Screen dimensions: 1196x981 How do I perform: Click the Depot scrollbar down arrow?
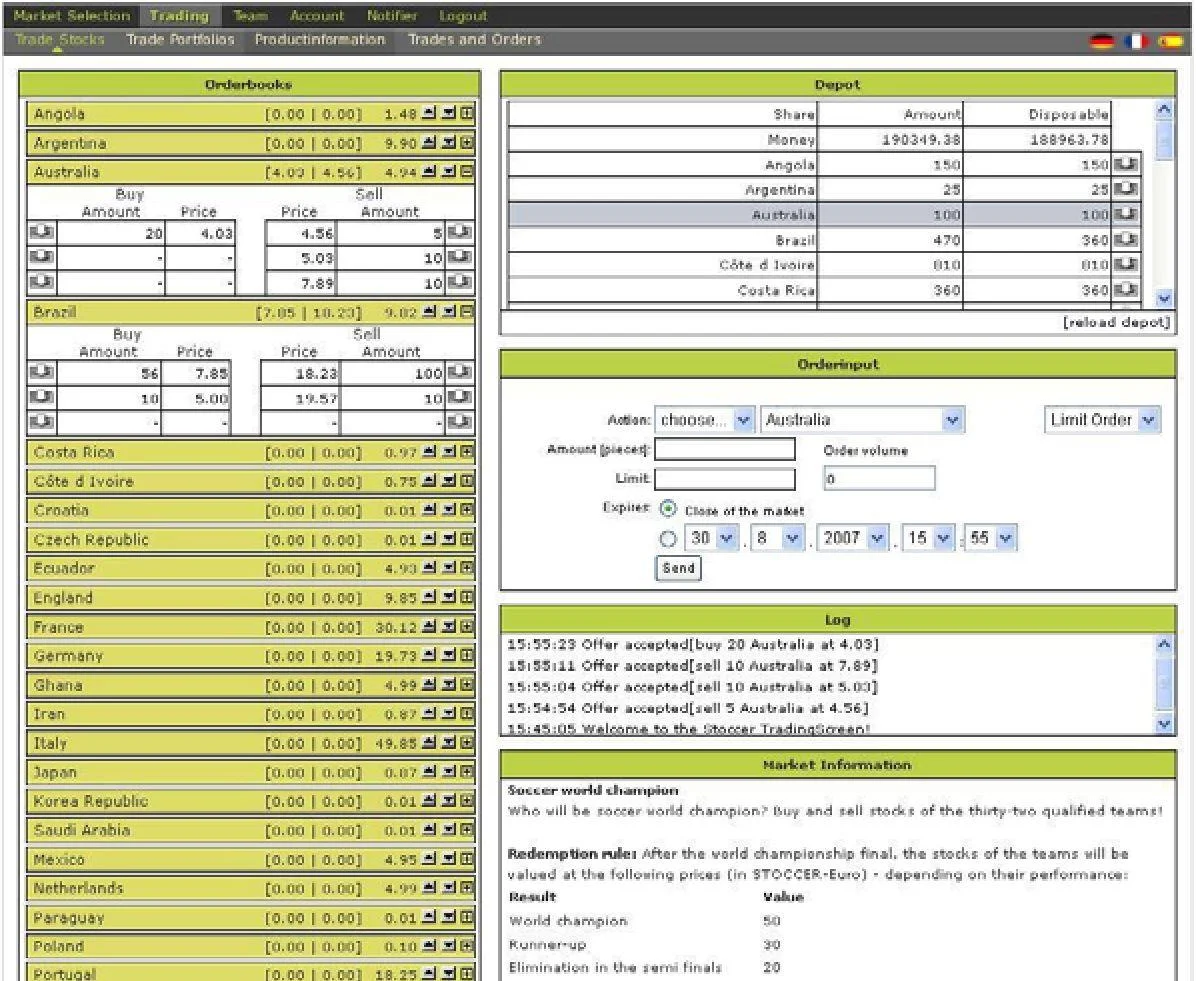click(1164, 299)
